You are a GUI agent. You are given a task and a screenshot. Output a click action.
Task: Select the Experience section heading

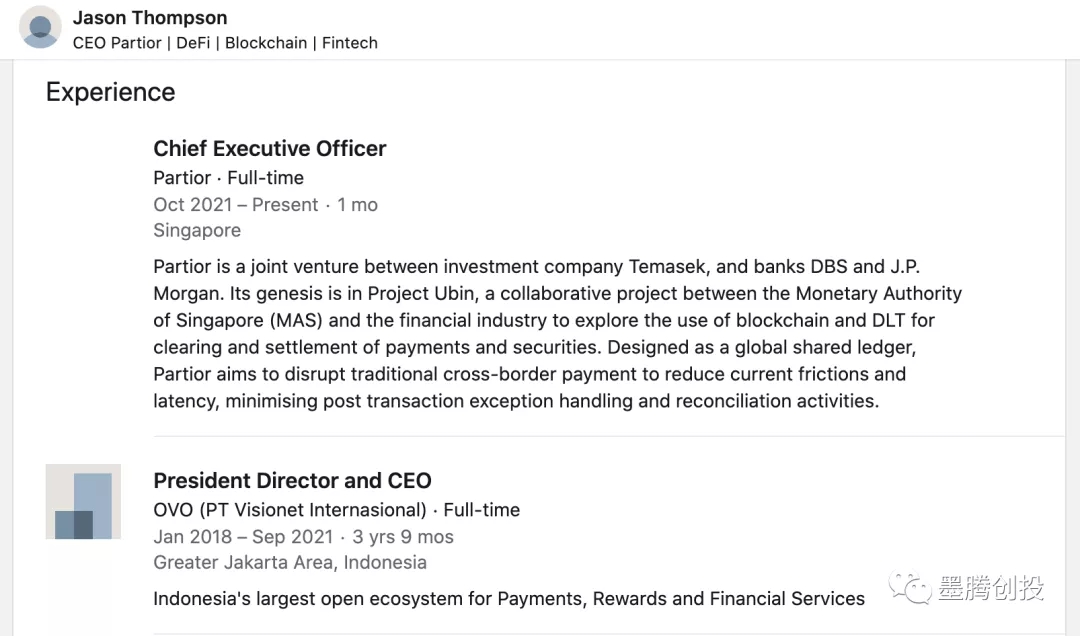pos(110,92)
